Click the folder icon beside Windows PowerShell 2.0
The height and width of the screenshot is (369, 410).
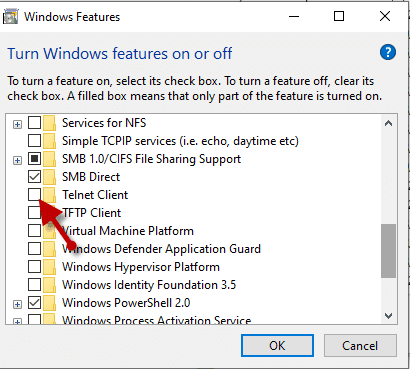(x=50, y=303)
